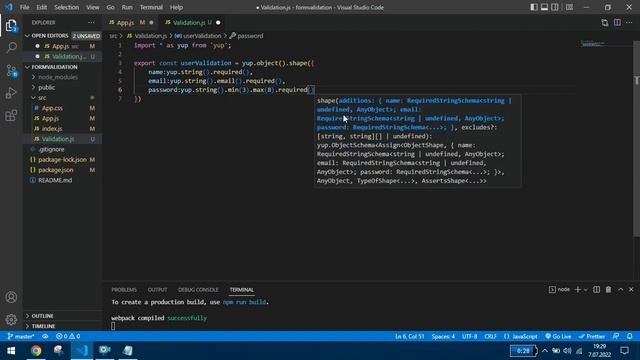Maximize the panel with chevron up
The width and height of the screenshot is (640, 360).
620,289
